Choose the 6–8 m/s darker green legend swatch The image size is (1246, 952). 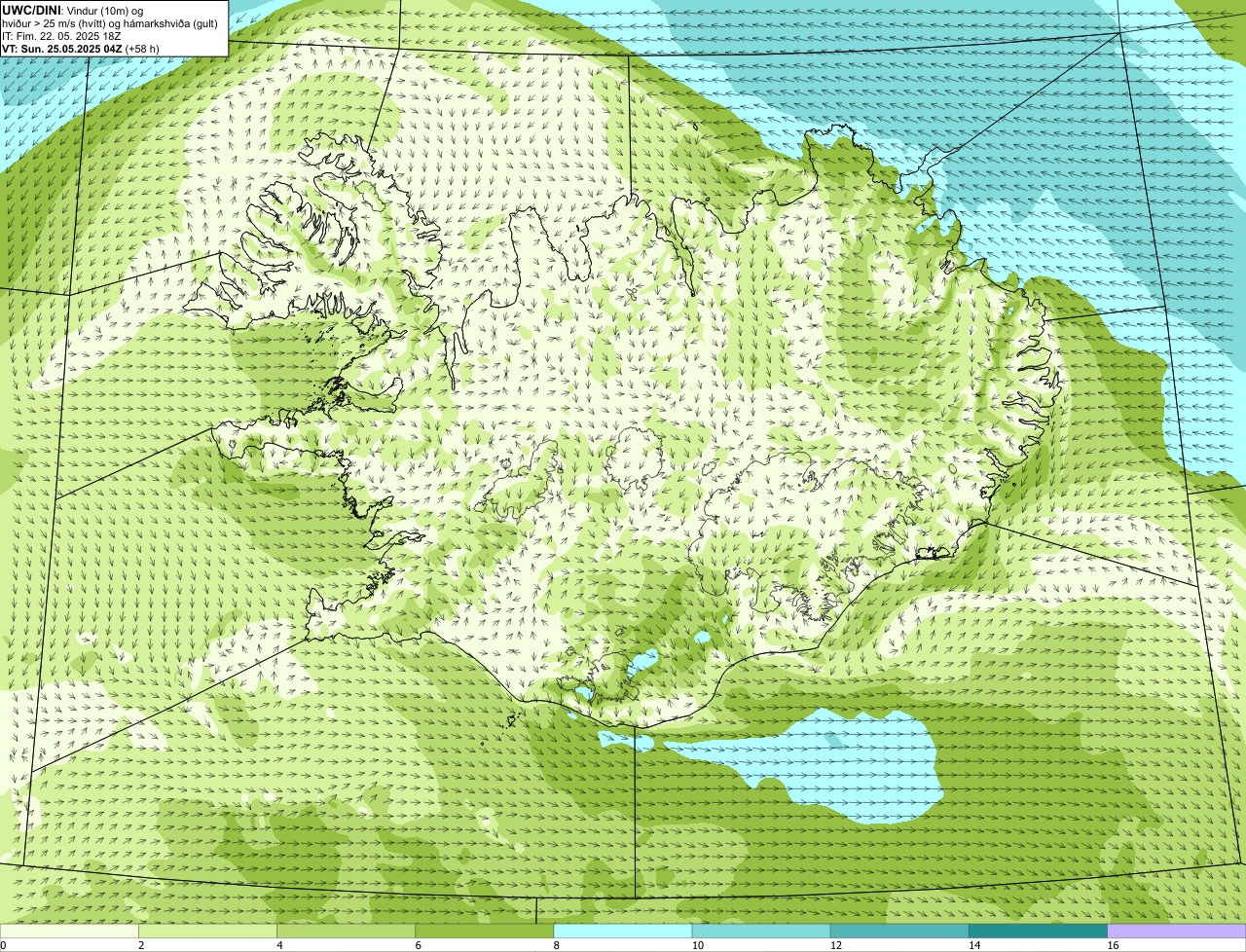coord(485,931)
